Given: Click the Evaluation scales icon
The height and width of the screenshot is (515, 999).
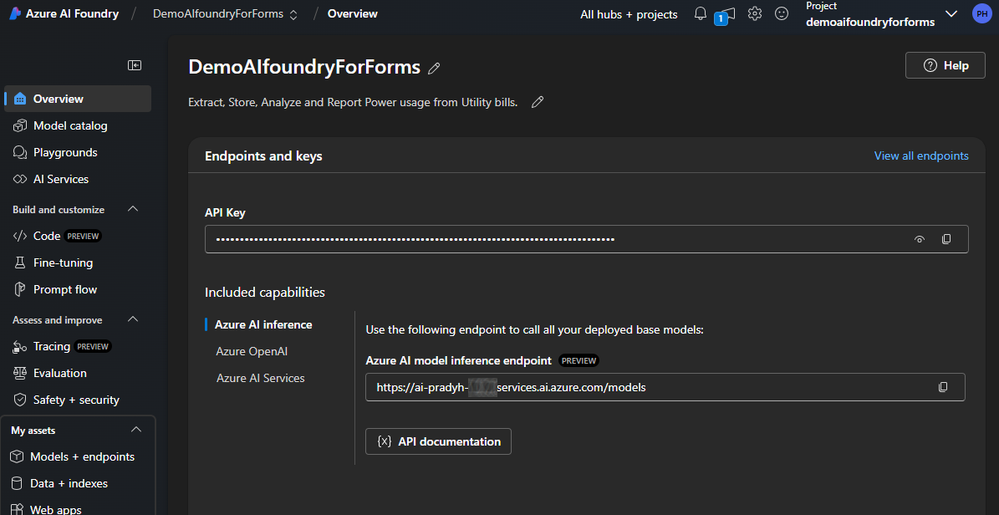Looking at the screenshot, I should point(20,373).
